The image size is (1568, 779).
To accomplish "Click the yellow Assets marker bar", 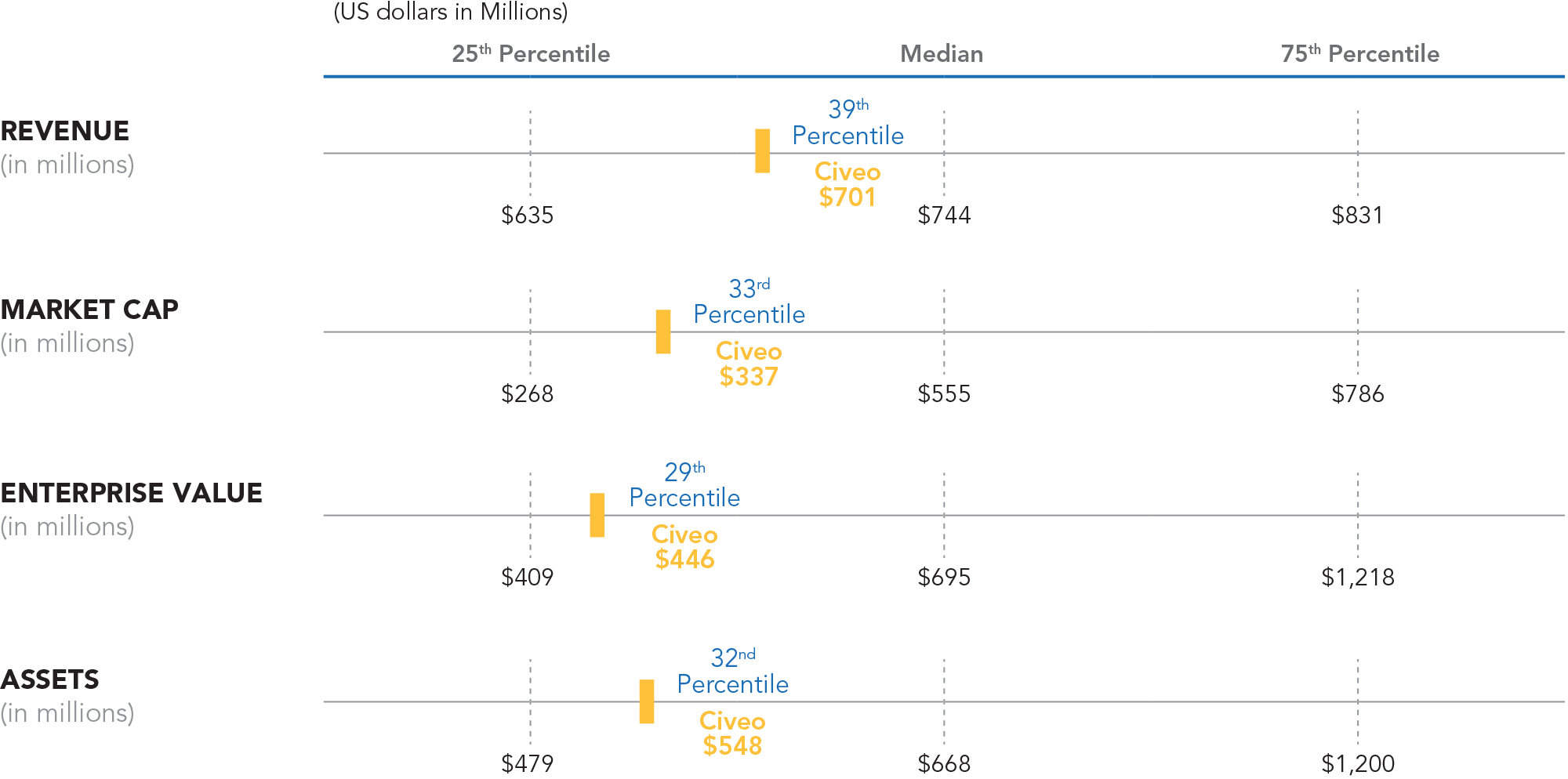I will click(647, 701).
